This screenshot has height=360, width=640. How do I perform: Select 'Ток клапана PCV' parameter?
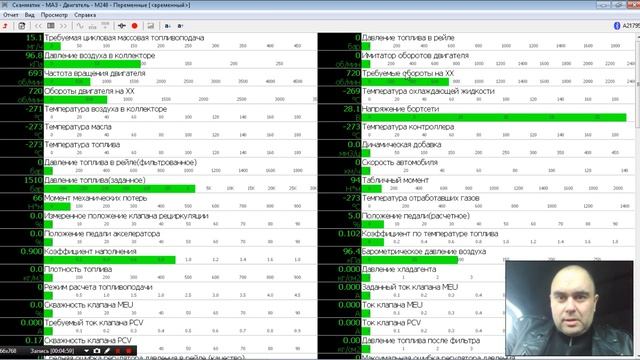click(391, 322)
